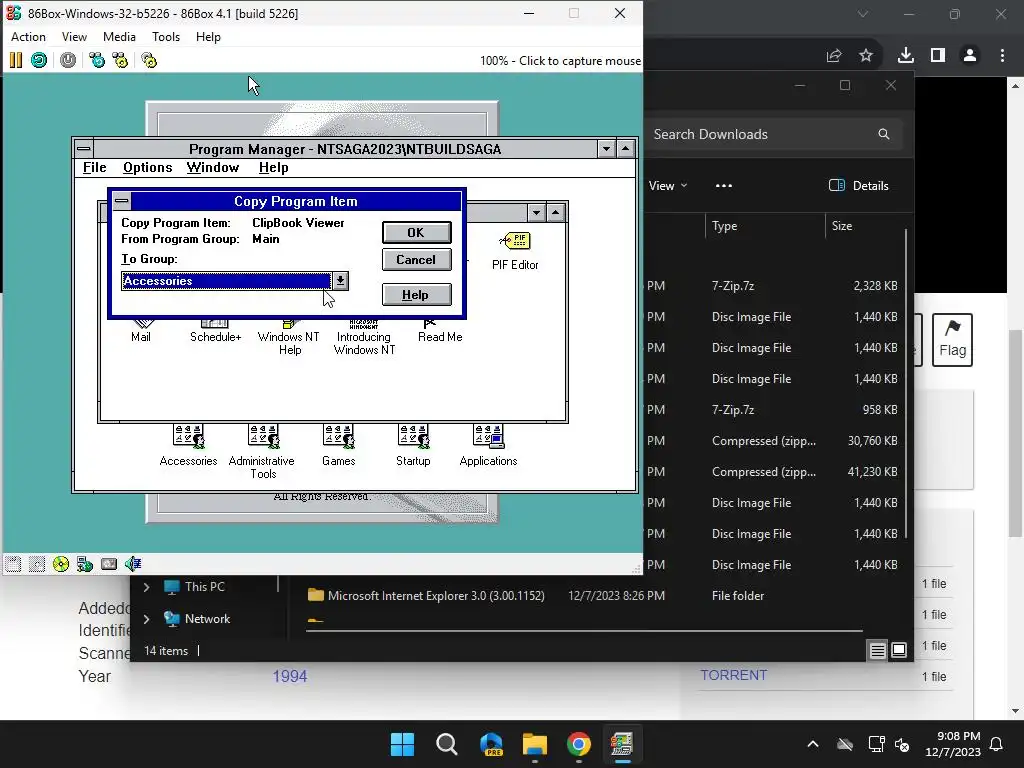Send Ctrl+Alt+Del via 86Box toolbar

point(97,61)
